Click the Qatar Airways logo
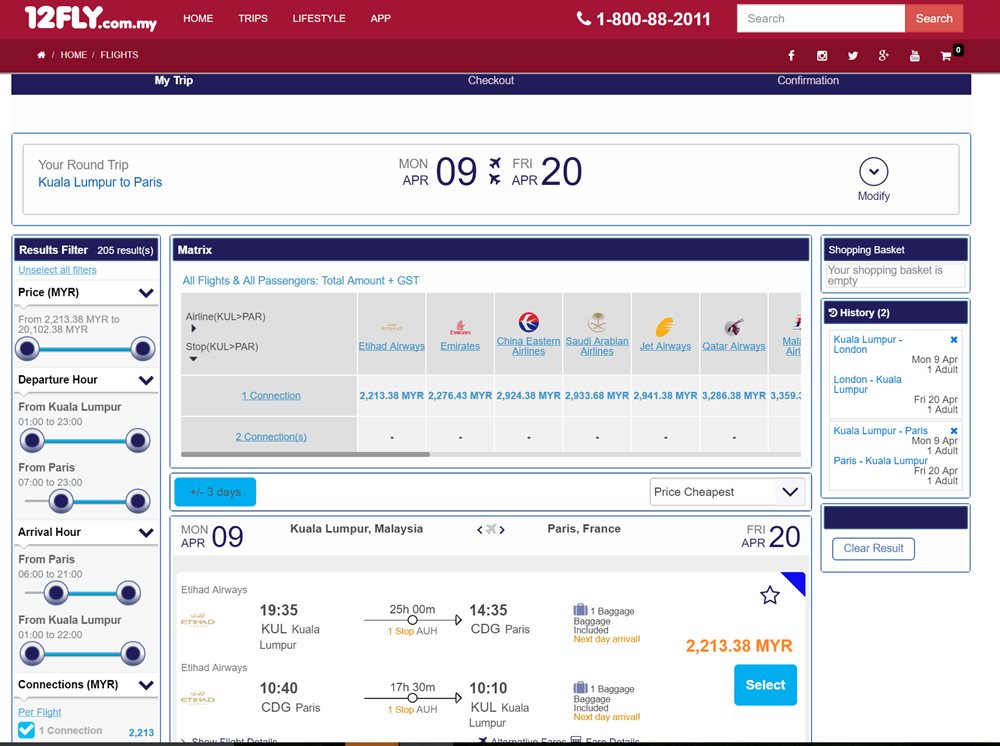Viewport: 1000px width, 746px height. pos(733,327)
